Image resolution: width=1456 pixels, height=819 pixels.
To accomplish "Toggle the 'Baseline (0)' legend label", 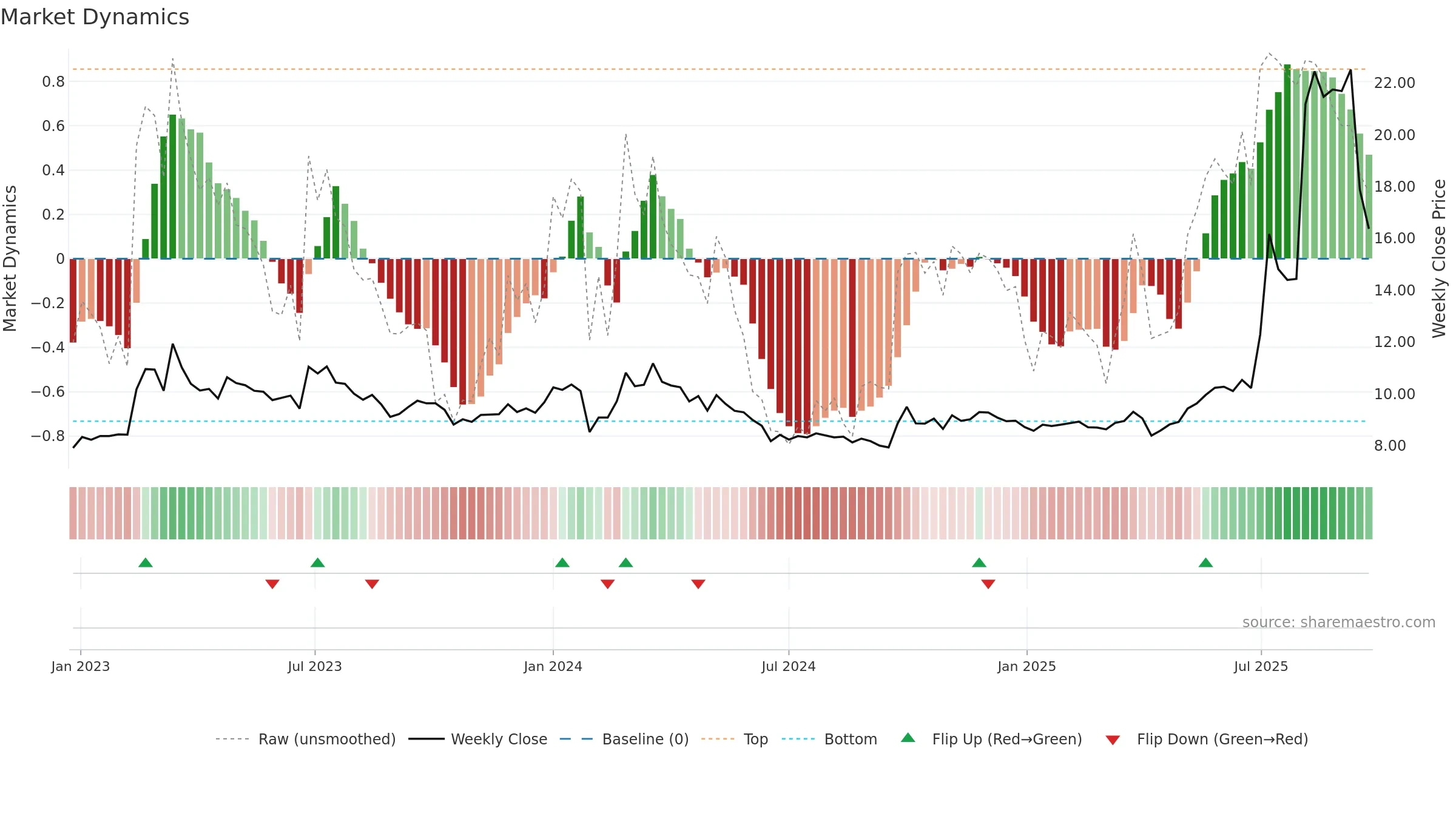I will click(645, 739).
